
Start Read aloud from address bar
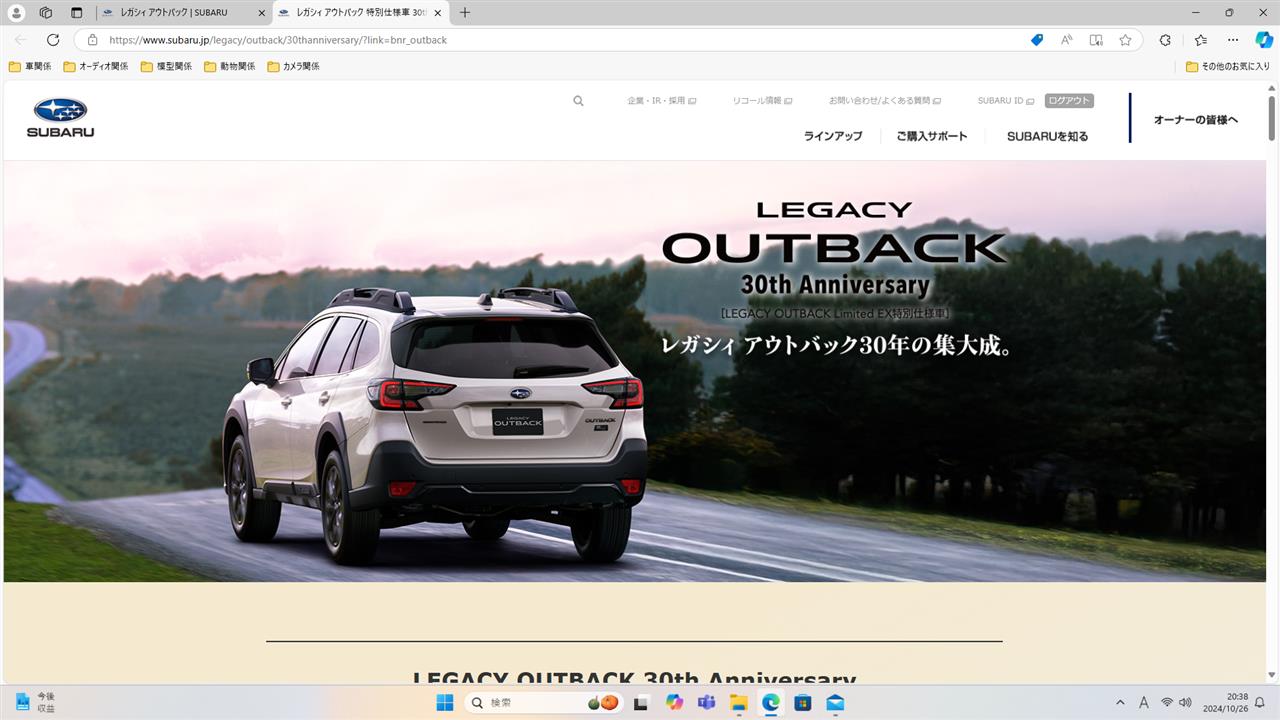click(x=1067, y=40)
